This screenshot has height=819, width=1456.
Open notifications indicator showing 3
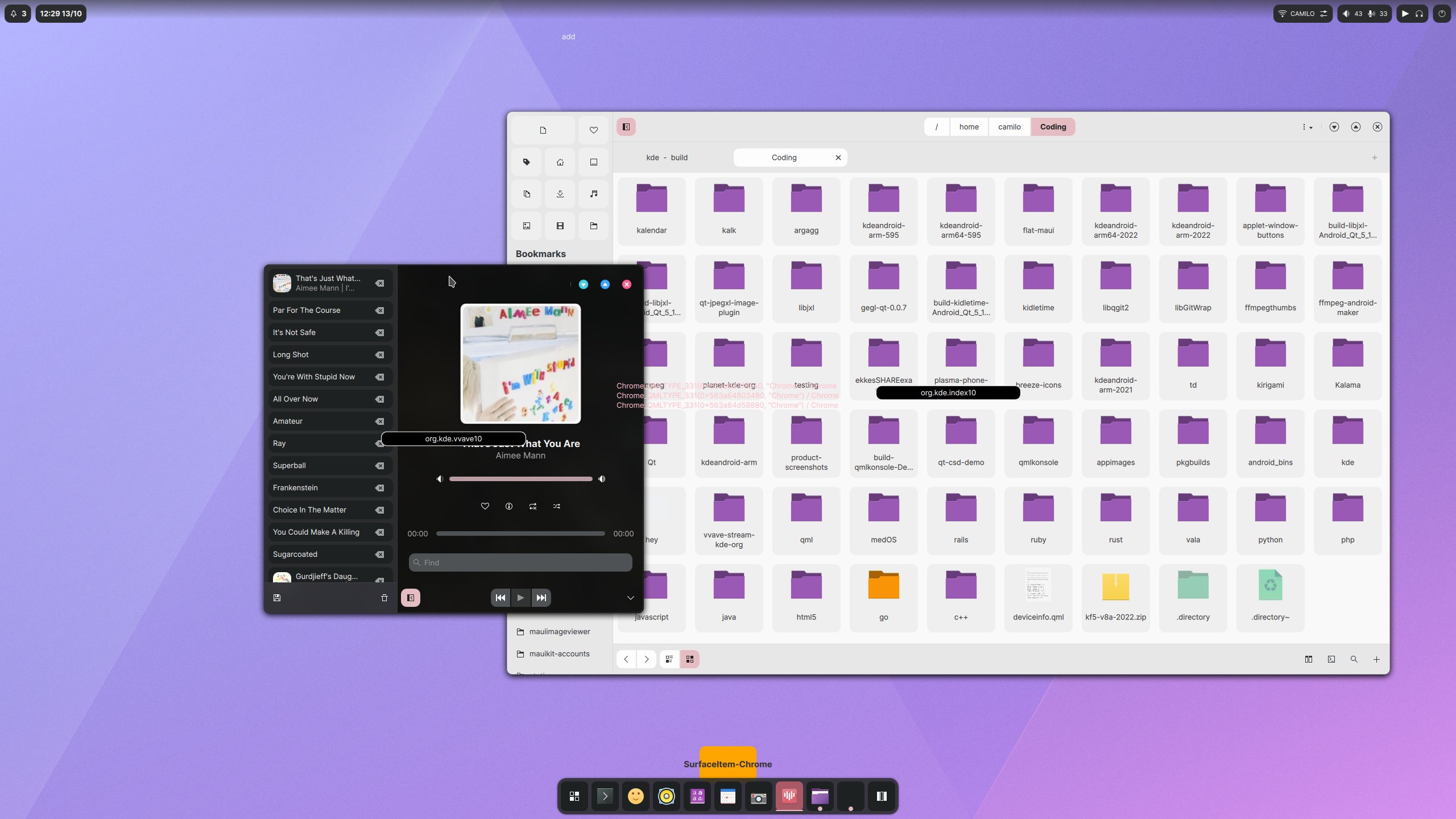pos(18,14)
